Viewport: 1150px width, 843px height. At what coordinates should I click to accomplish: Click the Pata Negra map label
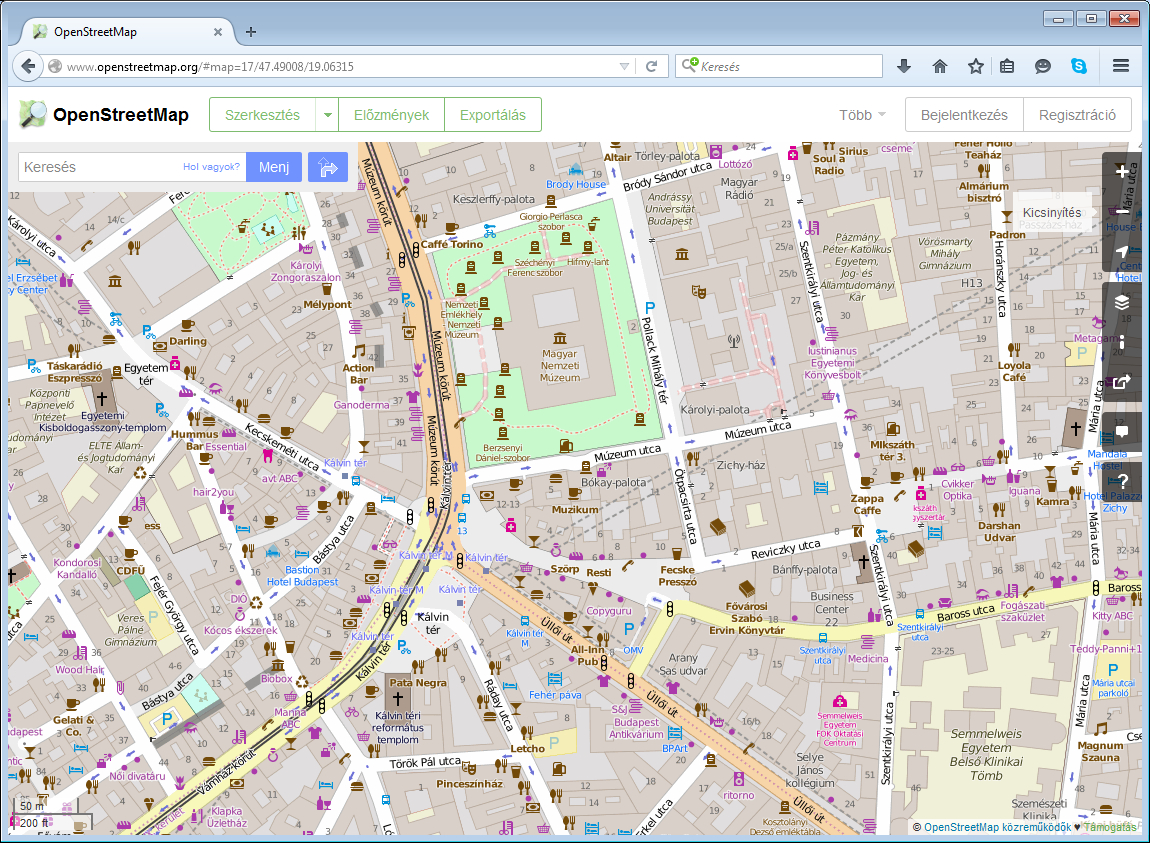(418, 682)
